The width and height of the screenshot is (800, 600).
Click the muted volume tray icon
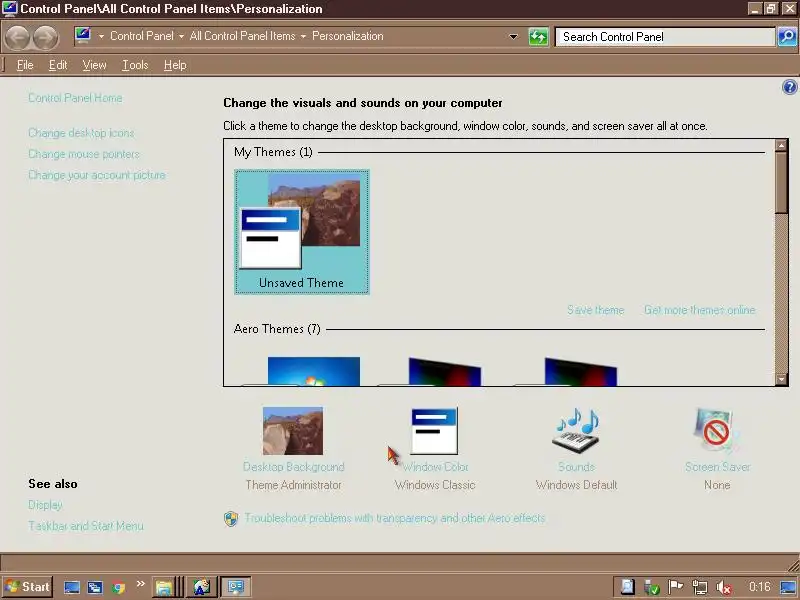point(723,587)
